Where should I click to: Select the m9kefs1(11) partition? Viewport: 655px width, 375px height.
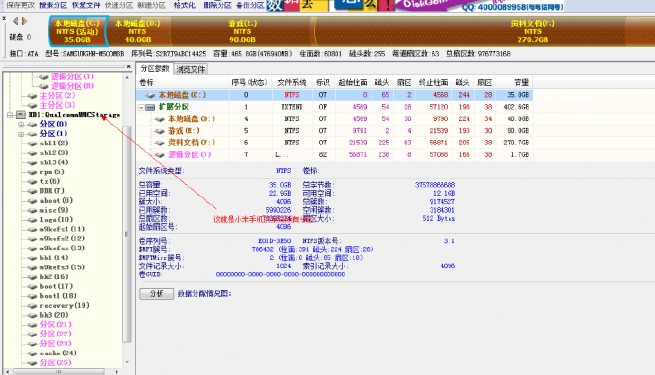click(x=62, y=229)
